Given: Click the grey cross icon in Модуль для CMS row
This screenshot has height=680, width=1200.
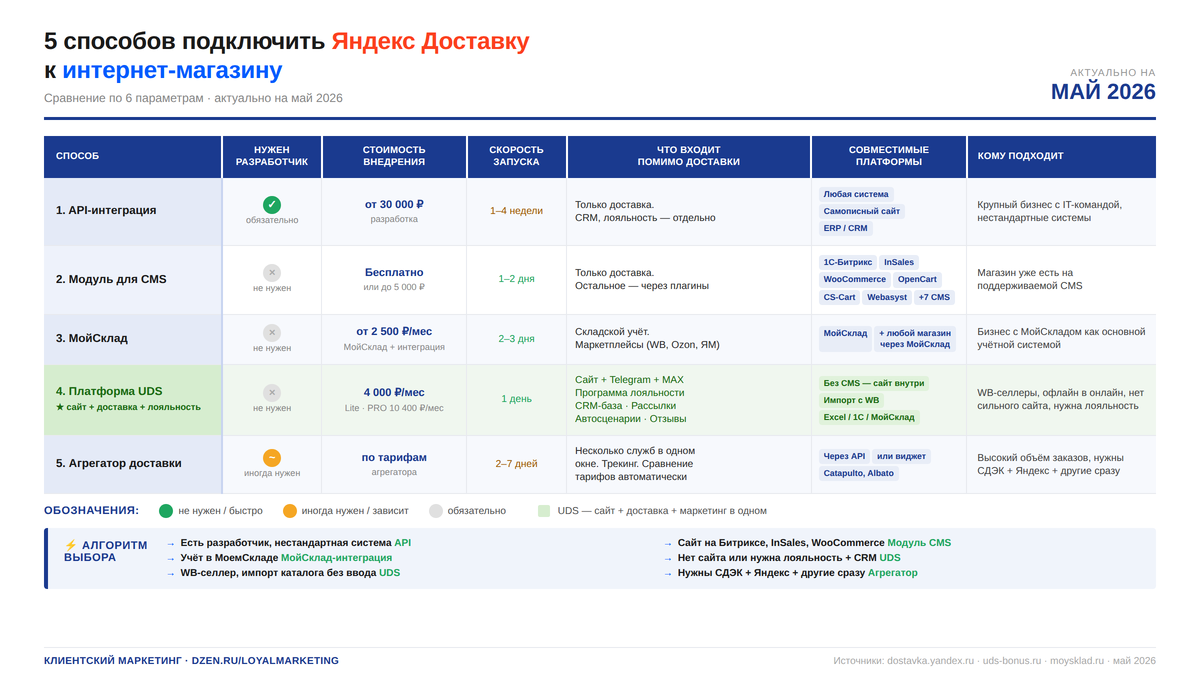Looking at the screenshot, I should coord(272,272).
